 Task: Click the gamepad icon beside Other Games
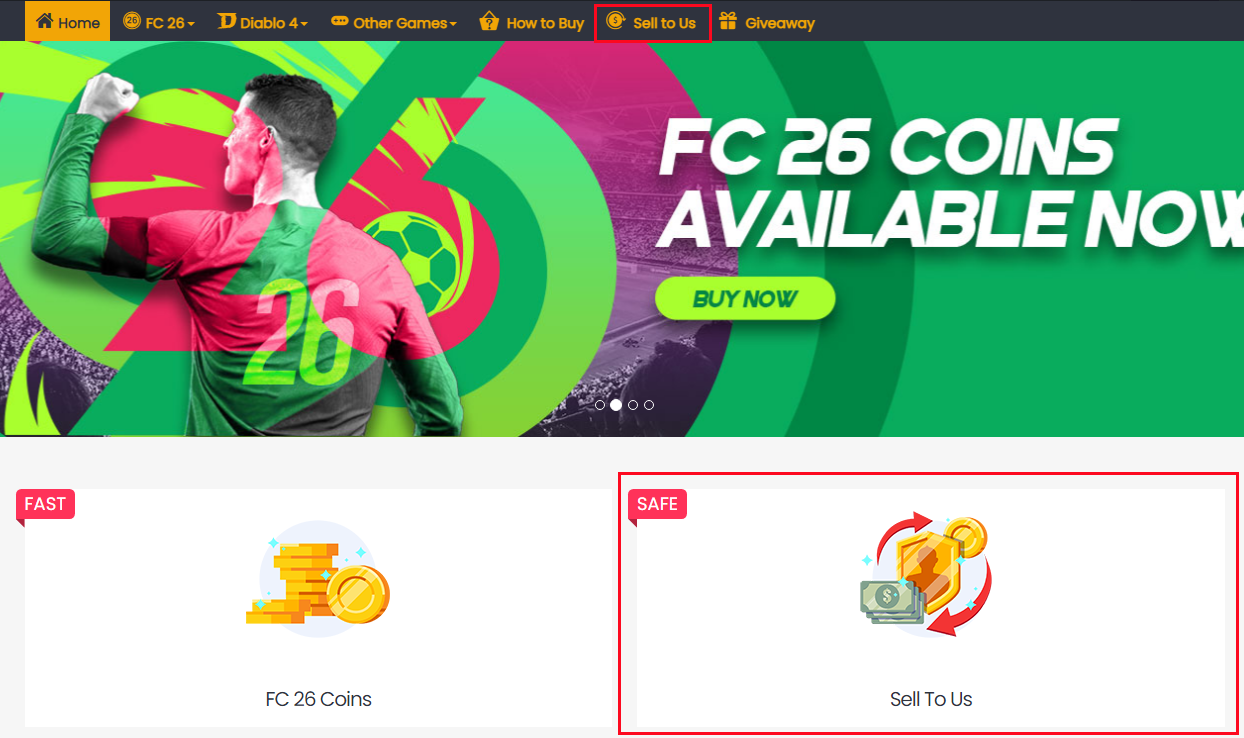click(340, 21)
